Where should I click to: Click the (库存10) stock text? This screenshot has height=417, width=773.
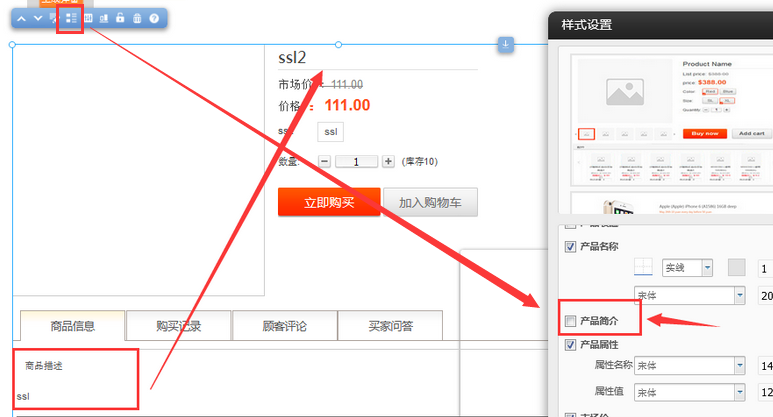pos(420,162)
